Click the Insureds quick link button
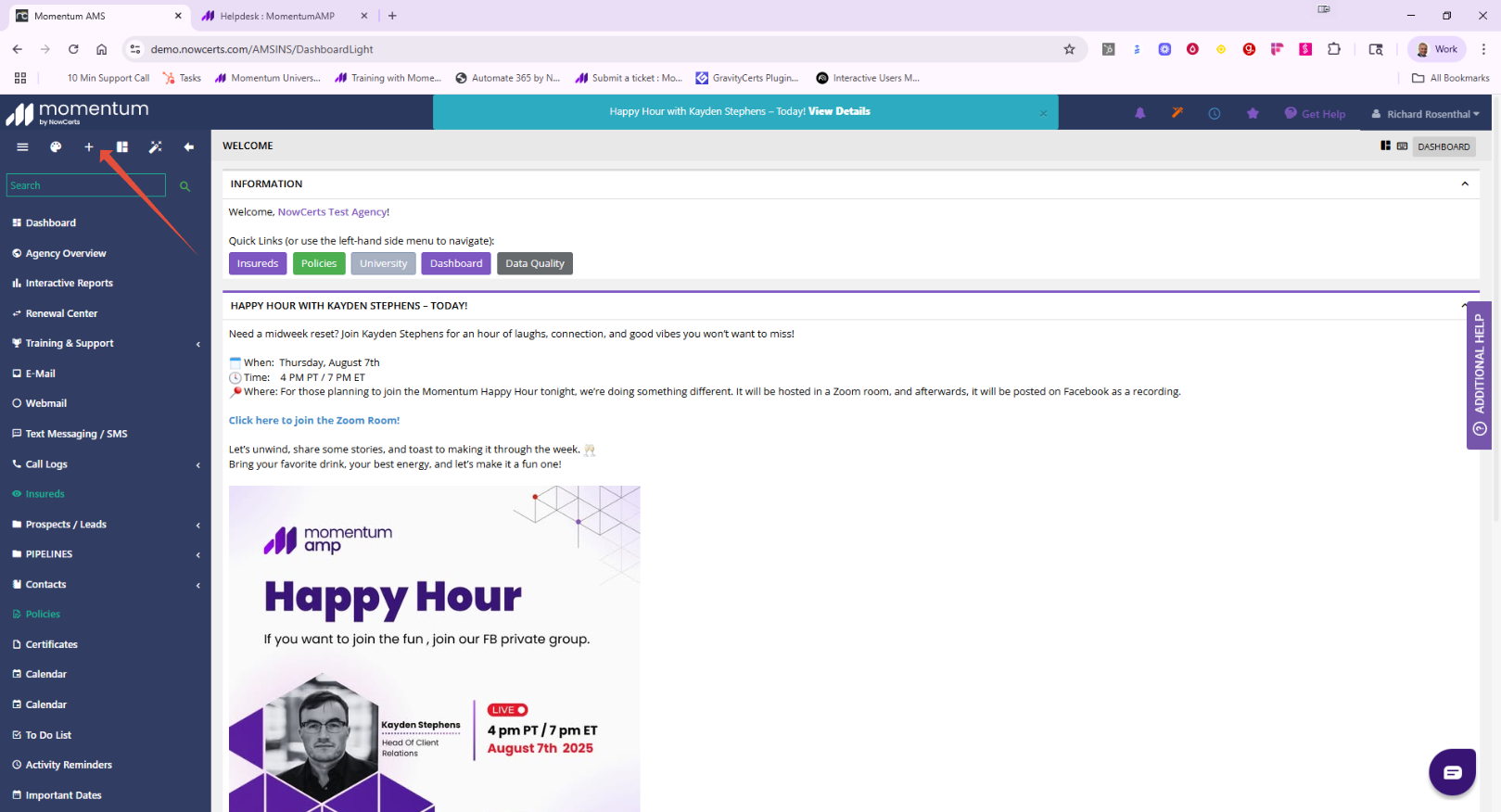Screen dimensions: 1501x812 pyautogui.click(x=258, y=263)
